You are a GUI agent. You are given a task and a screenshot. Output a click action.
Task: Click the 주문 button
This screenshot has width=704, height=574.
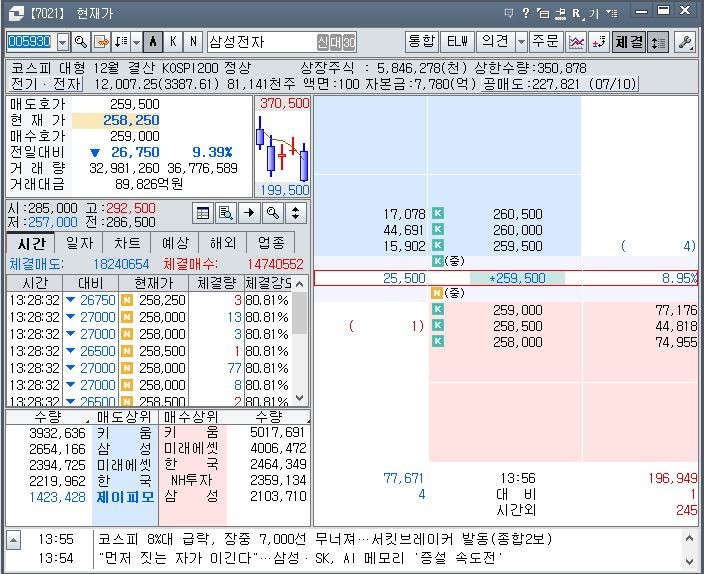(x=546, y=42)
